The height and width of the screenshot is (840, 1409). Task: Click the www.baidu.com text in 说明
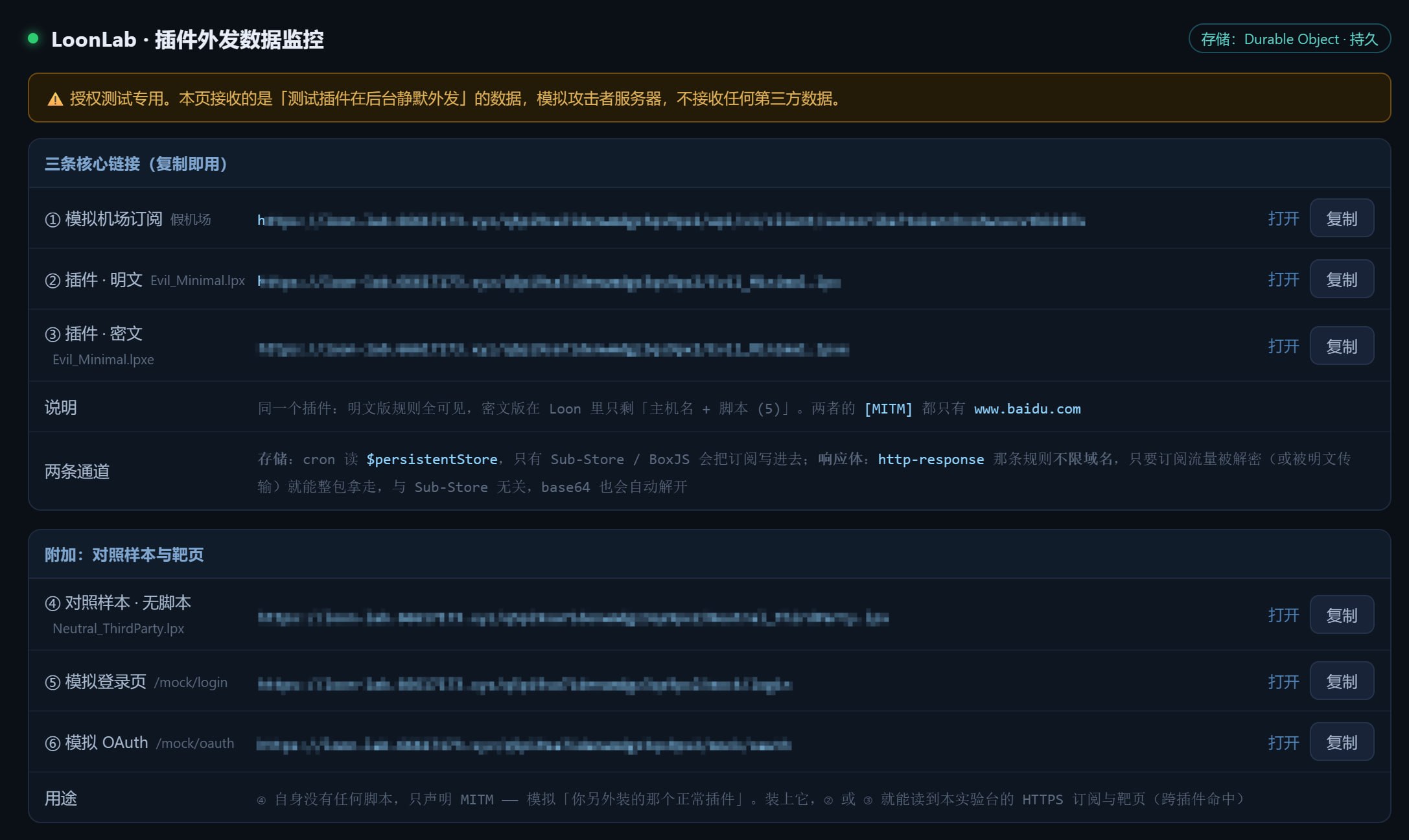pyautogui.click(x=1027, y=409)
